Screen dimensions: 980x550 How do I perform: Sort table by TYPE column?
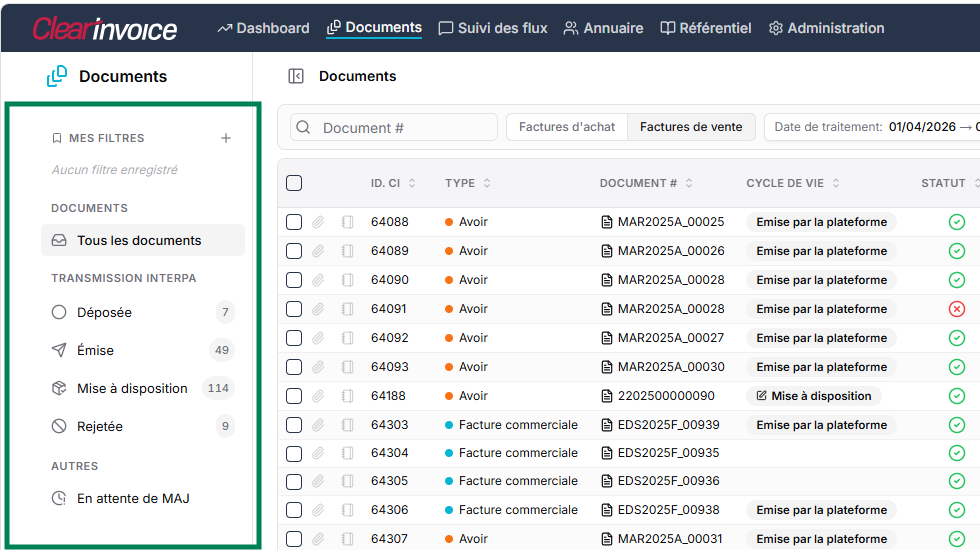pyautogui.click(x=468, y=183)
